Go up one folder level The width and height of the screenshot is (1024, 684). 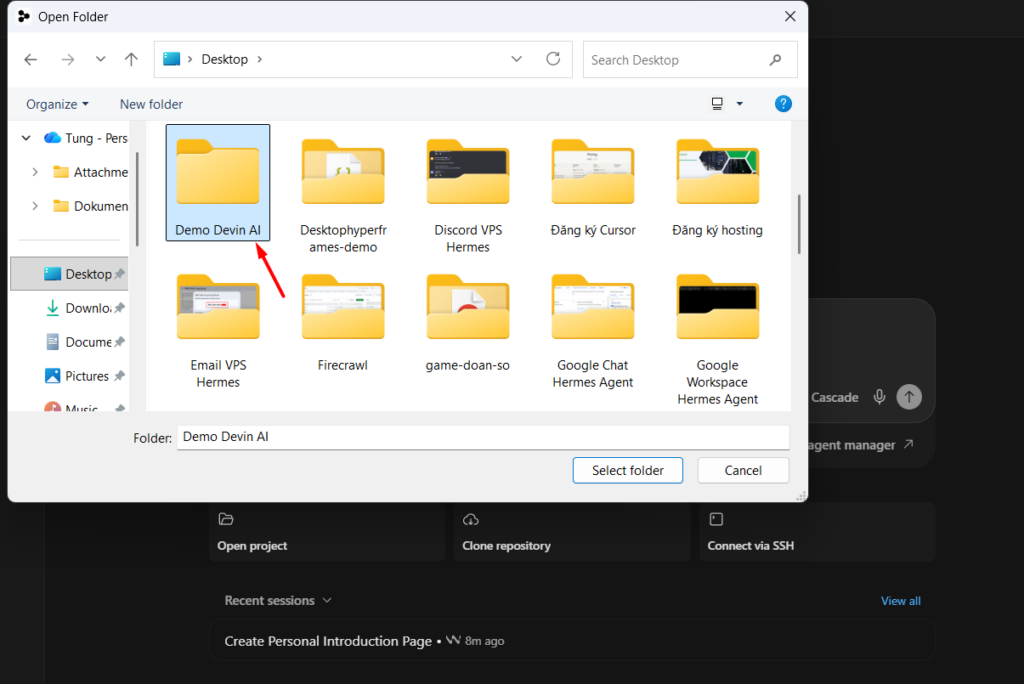tap(131, 59)
